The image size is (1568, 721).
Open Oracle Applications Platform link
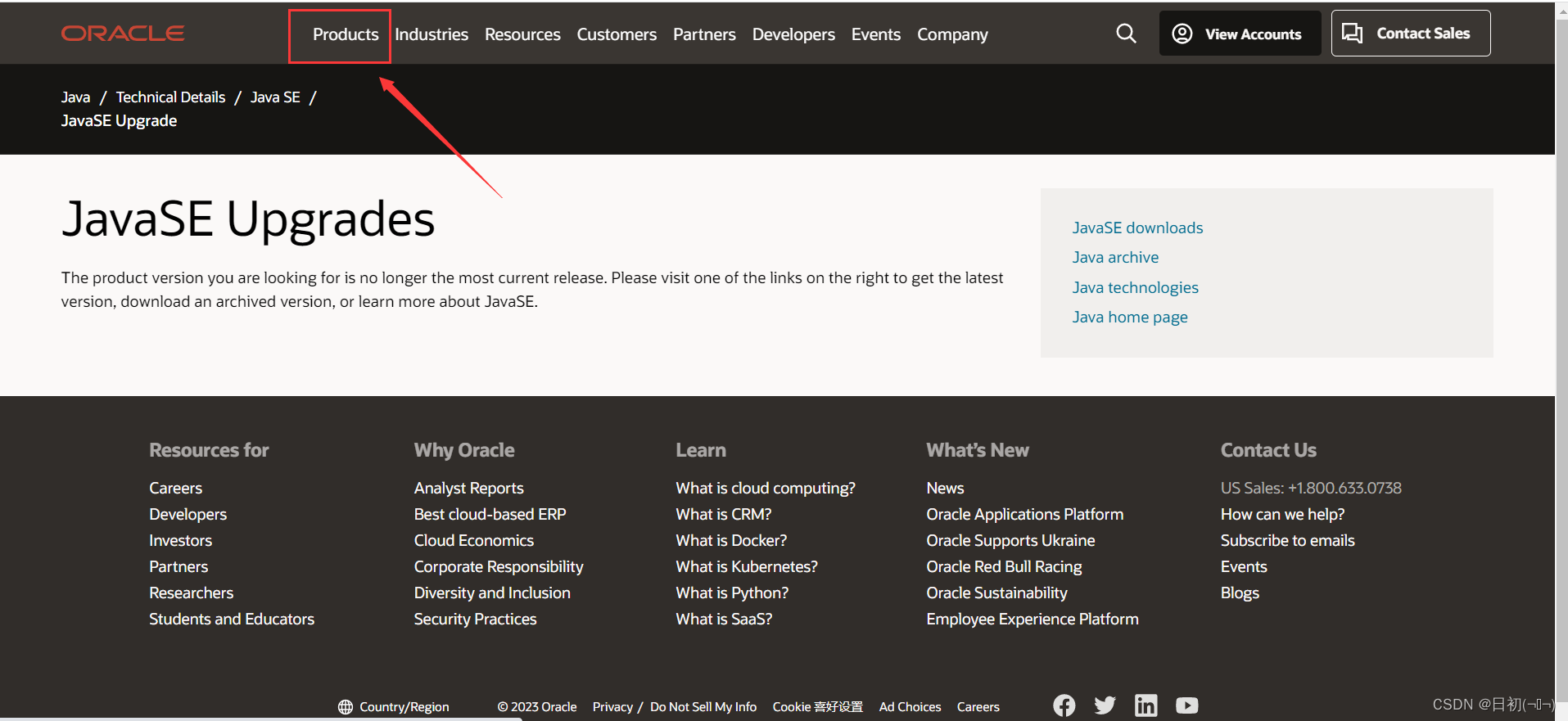point(1025,514)
